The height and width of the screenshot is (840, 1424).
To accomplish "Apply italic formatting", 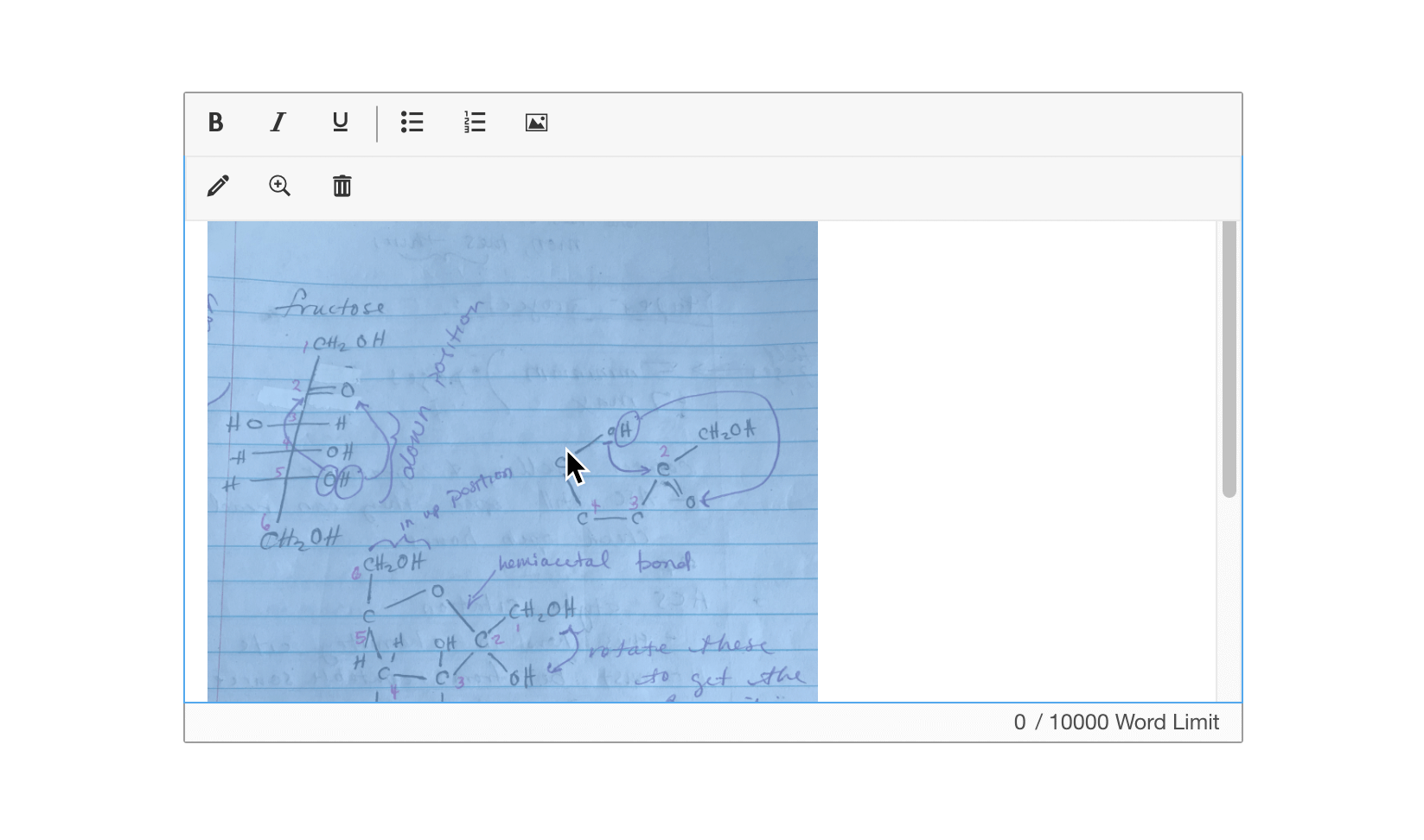I will click(278, 123).
